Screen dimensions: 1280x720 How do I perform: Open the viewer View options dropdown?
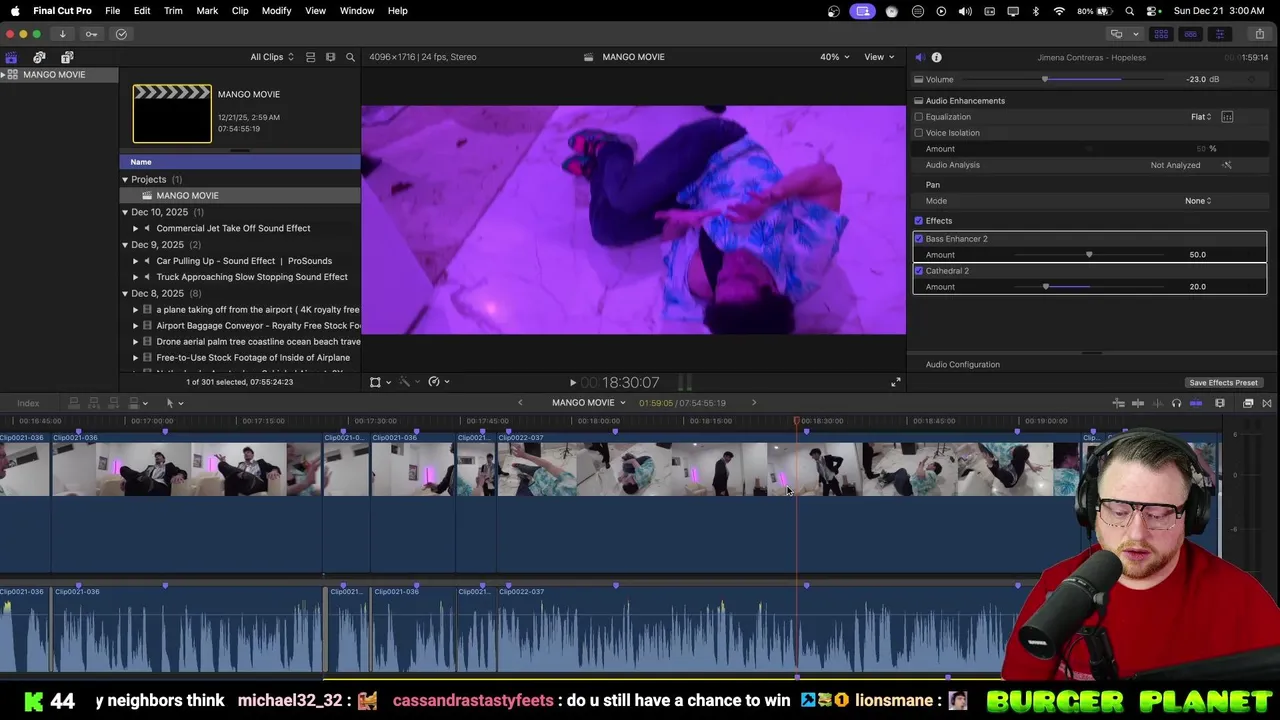click(879, 57)
